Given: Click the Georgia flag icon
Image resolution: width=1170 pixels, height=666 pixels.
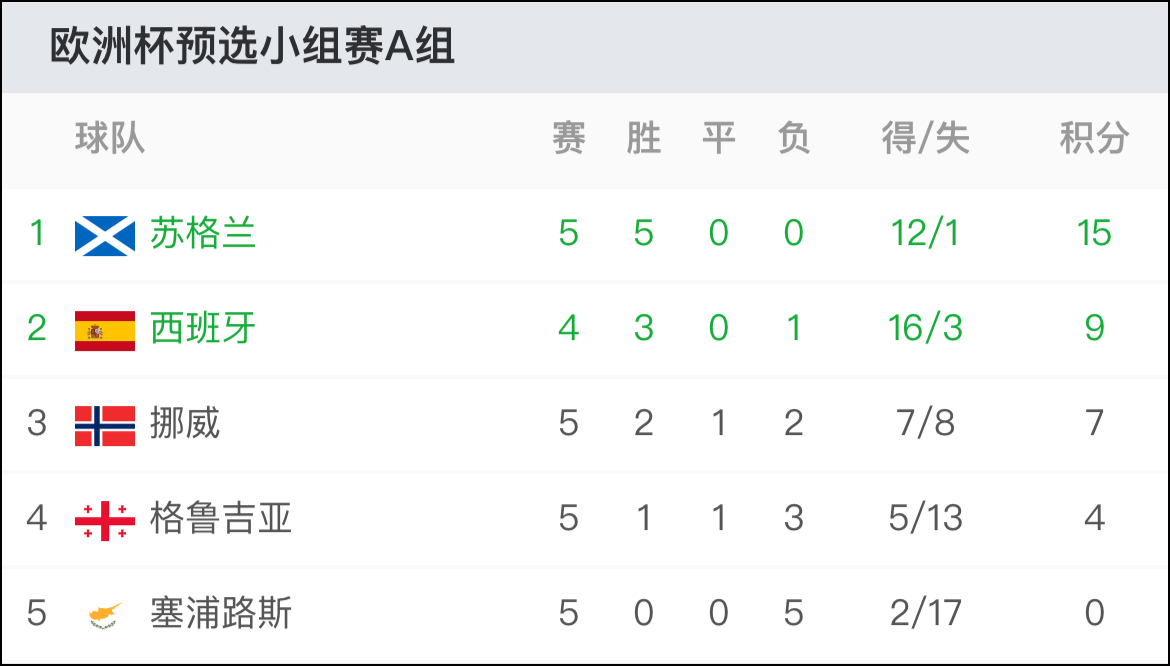Looking at the screenshot, I should pyautogui.click(x=104, y=521).
